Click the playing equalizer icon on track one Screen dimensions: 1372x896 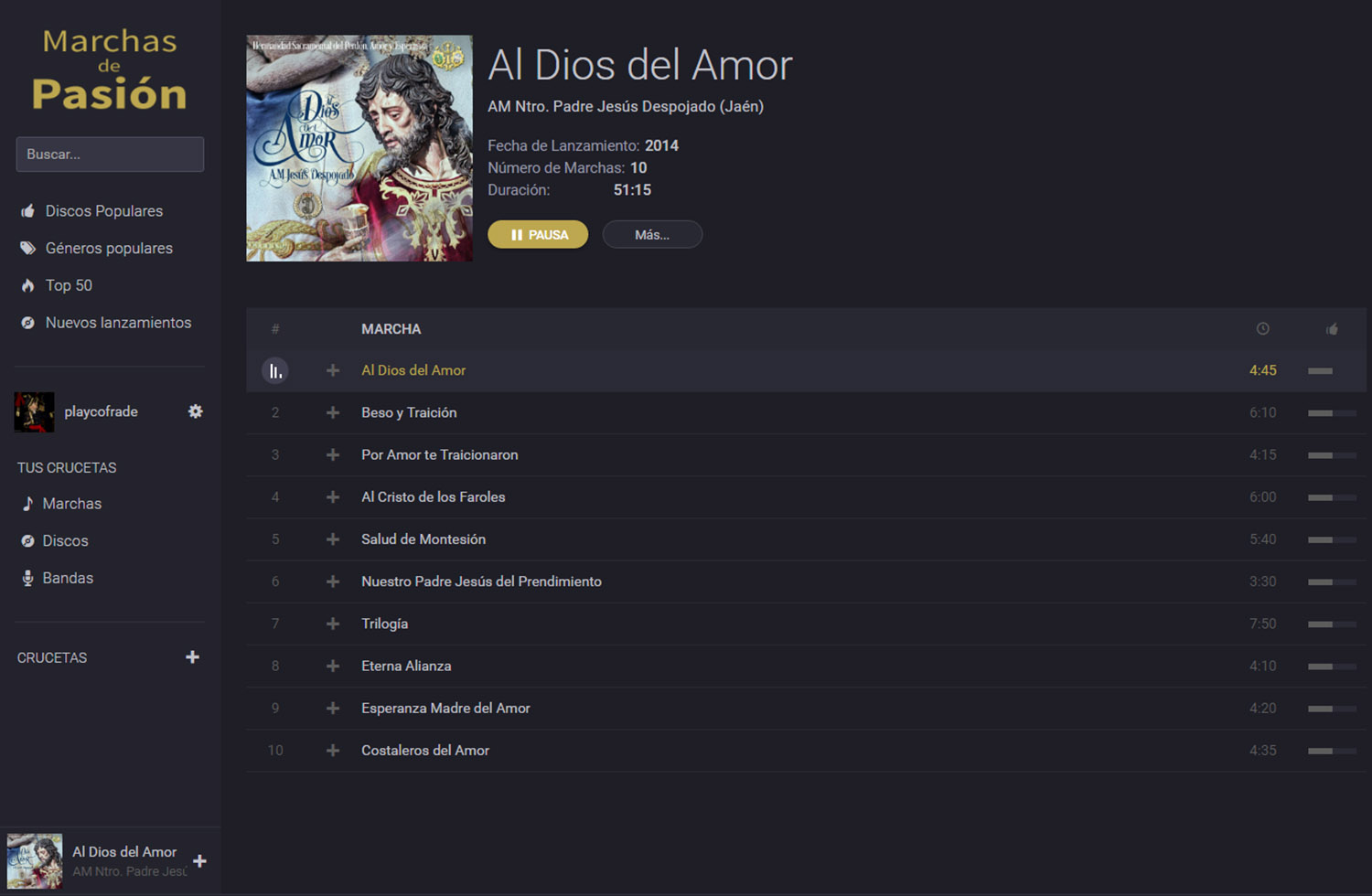[275, 370]
